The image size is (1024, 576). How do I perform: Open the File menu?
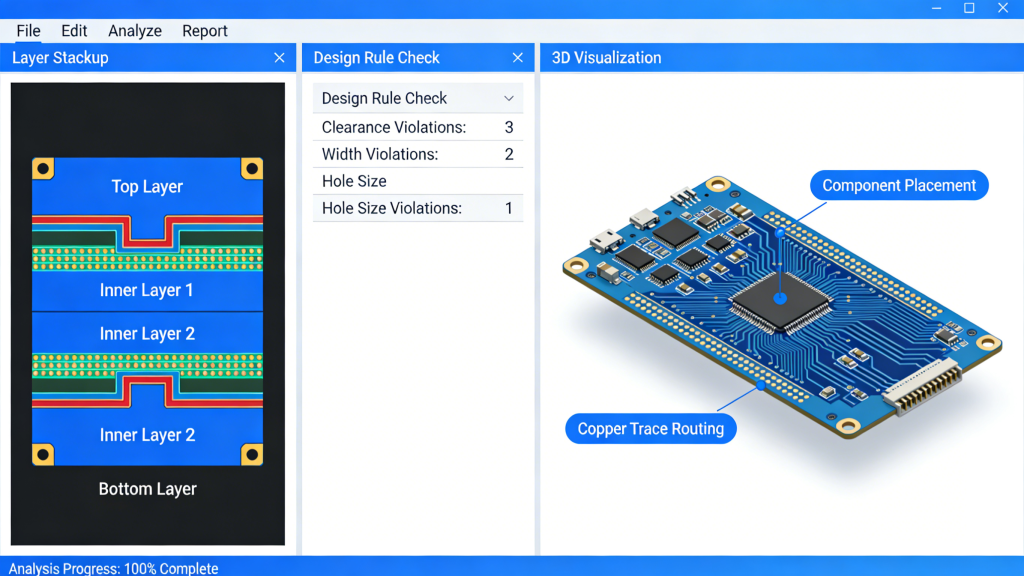(27, 31)
